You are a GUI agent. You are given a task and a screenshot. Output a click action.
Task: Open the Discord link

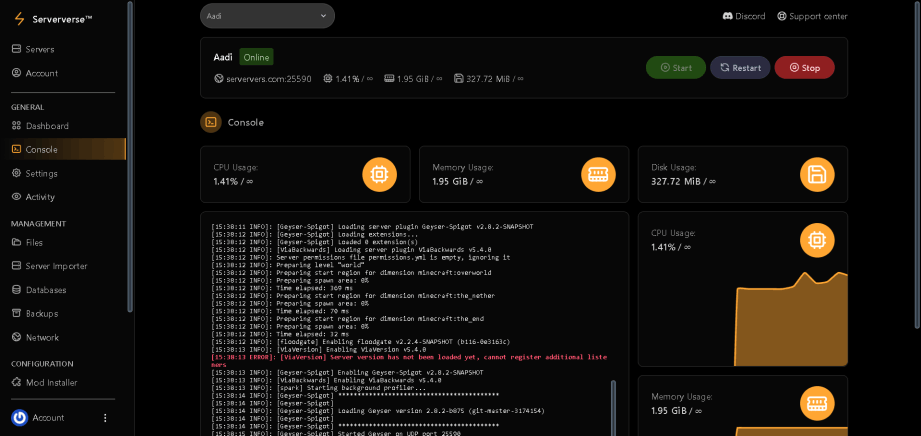tap(744, 16)
